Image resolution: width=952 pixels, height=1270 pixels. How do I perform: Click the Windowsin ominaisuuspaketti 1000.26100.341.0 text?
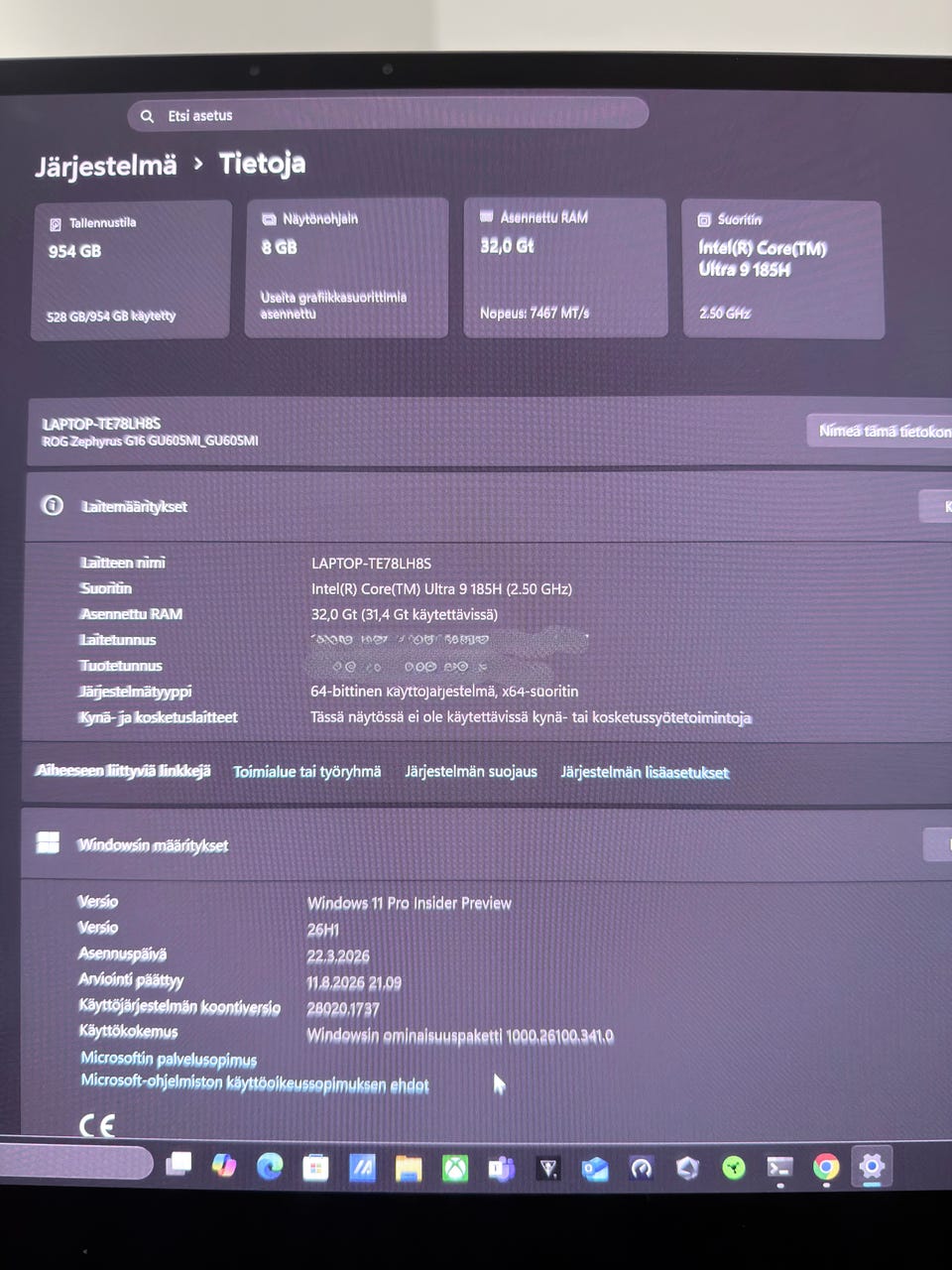[460, 1036]
